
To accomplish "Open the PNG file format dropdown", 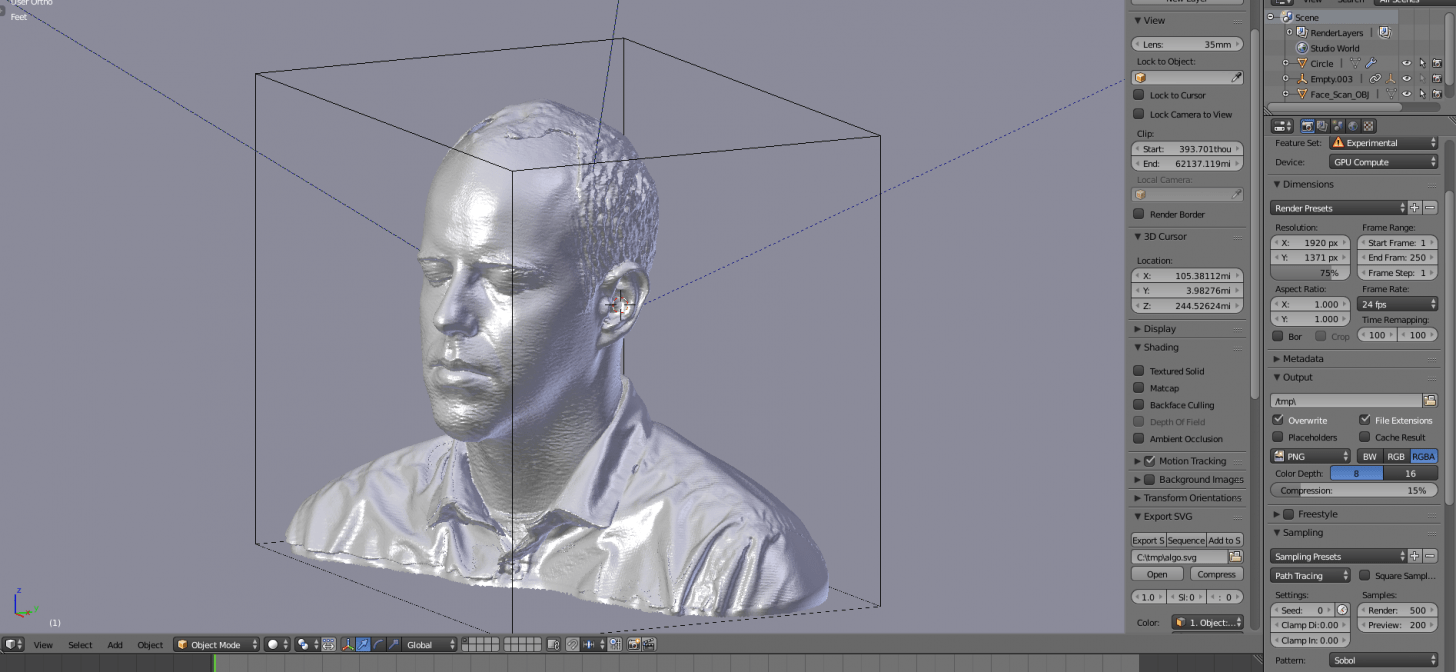I will pos(1311,456).
